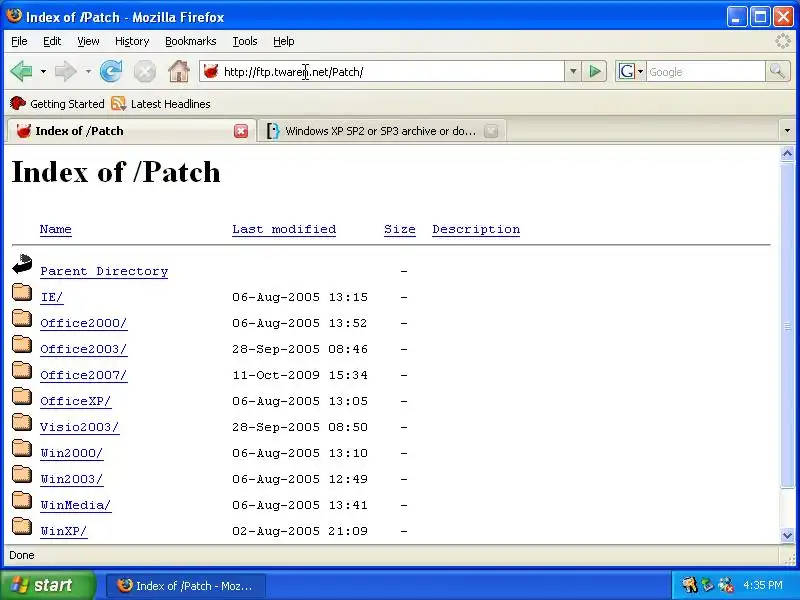
Task: Click the folder icon beside Office2003/
Action: pos(22,344)
